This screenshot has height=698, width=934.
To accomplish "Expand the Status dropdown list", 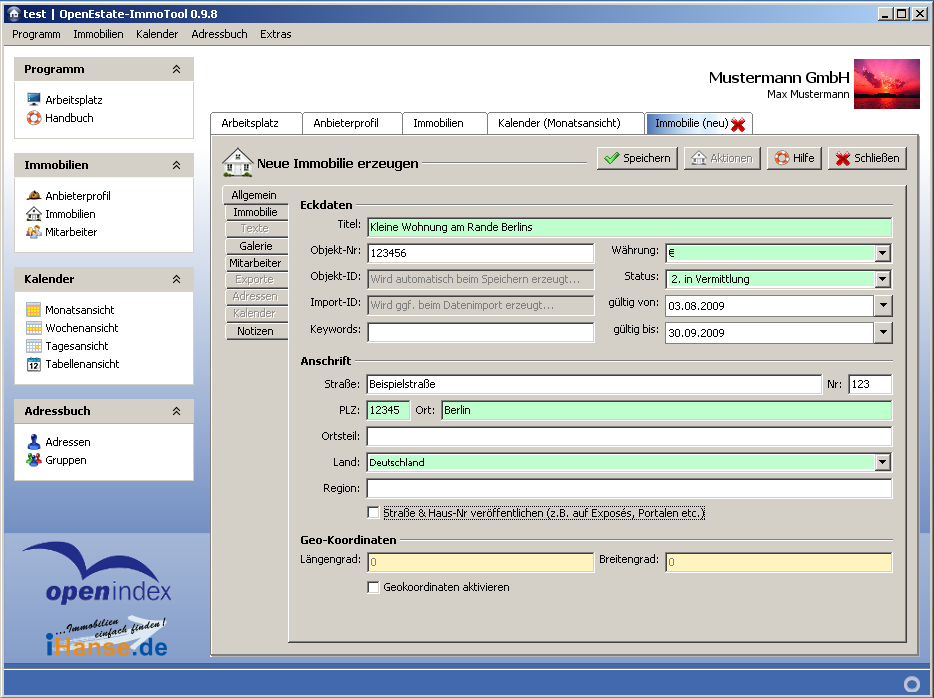I will [882, 279].
